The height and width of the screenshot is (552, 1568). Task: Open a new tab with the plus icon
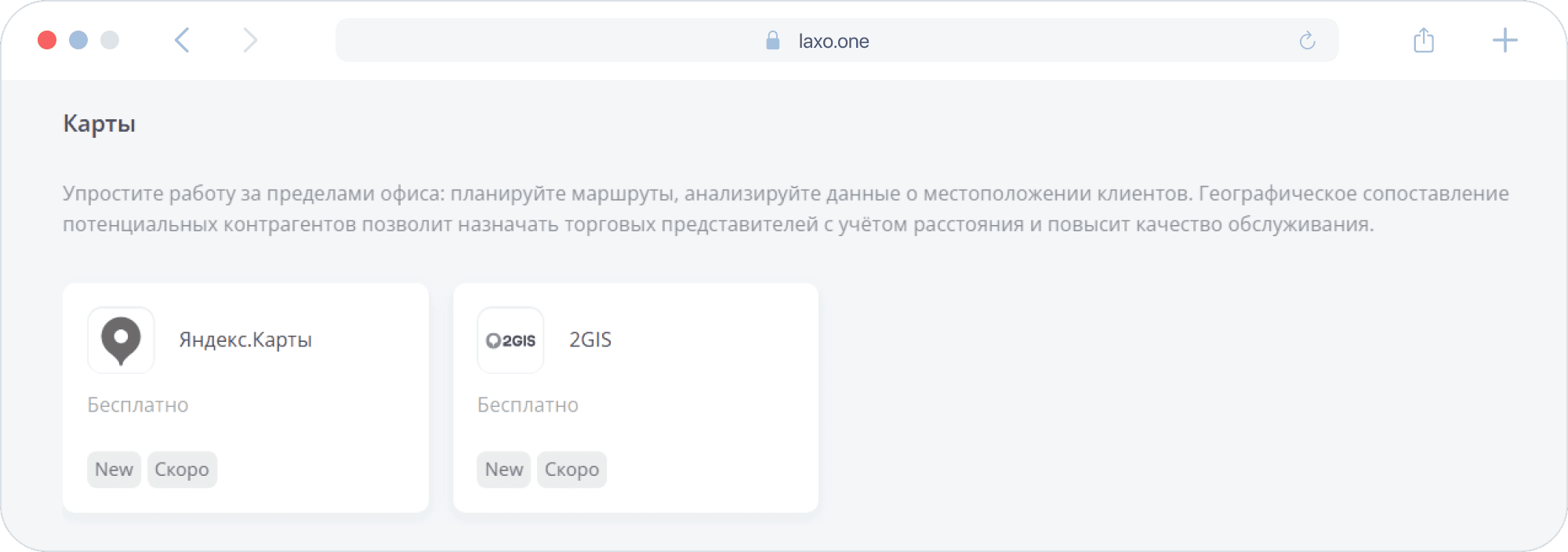click(1504, 40)
